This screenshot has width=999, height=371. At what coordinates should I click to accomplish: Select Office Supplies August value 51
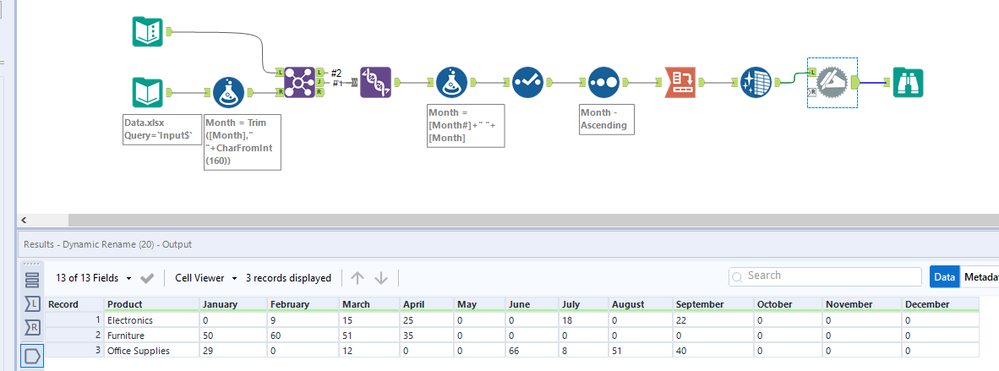point(641,351)
